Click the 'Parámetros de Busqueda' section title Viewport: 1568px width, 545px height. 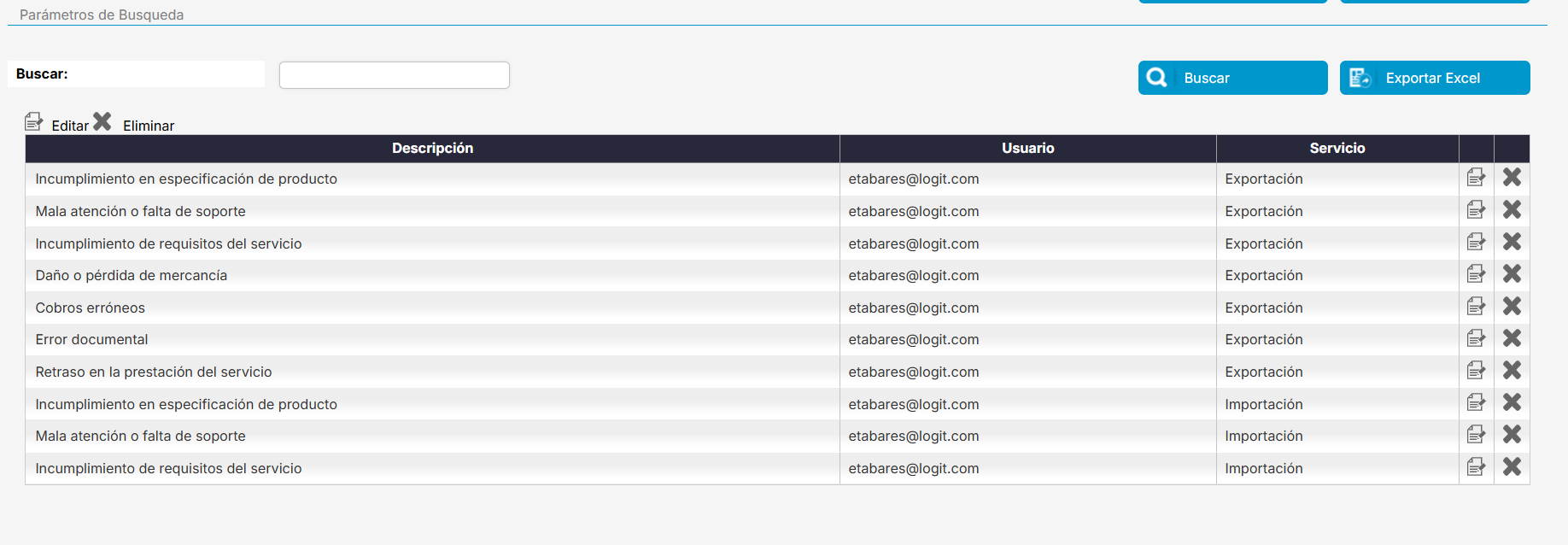click(x=102, y=15)
